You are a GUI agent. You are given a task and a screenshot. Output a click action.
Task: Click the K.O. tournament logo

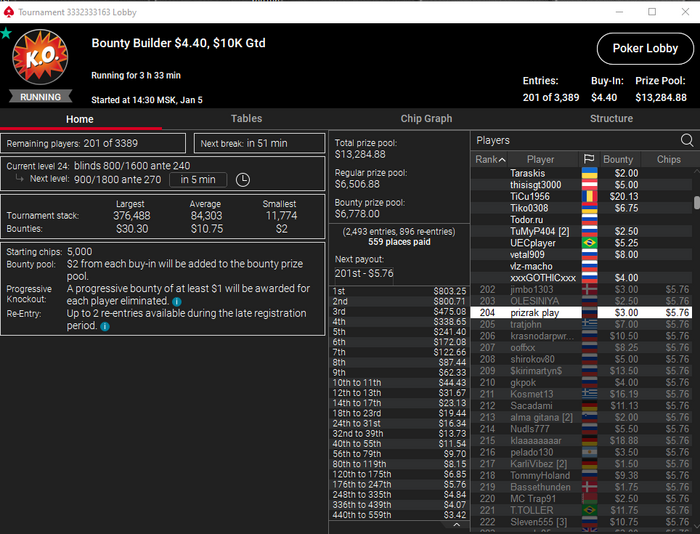[x=40, y=57]
